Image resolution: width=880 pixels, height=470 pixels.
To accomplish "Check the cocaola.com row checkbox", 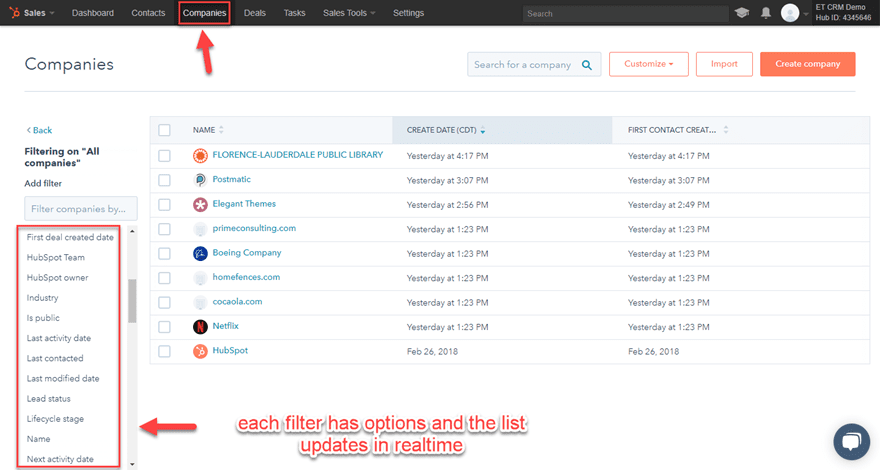I will tap(164, 302).
